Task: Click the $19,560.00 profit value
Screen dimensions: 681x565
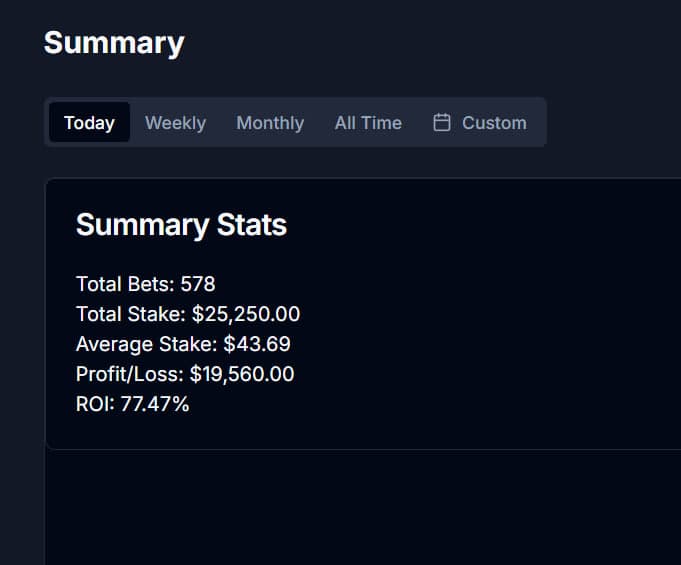Action: [x=242, y=374]
